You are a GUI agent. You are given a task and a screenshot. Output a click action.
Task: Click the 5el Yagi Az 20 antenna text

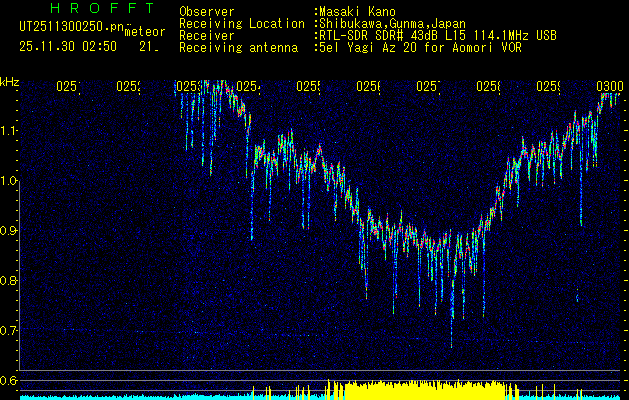pos(420,48)
